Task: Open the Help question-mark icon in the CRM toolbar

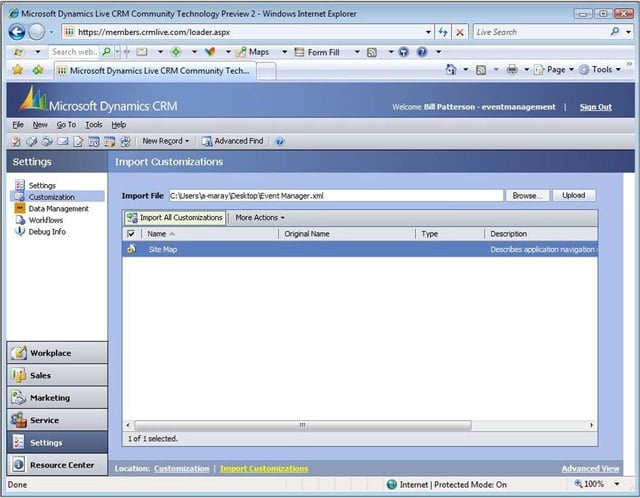Action: (x=280, y=142)
